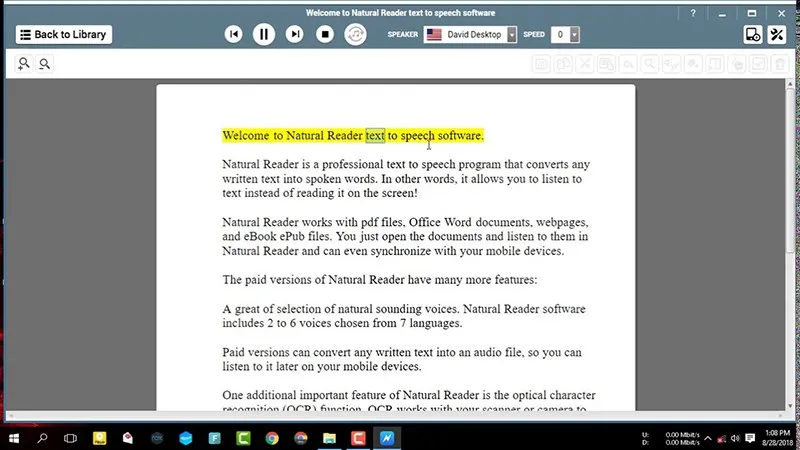This screenshot has width=800, height=450.
Task: Skip to the previous sentence
Action: [x=233, y=34]
